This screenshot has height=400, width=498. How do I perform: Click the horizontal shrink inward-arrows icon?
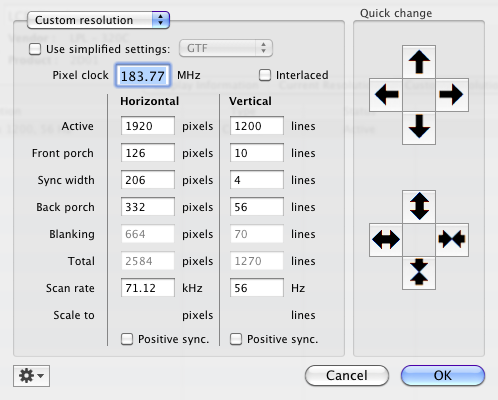point(452,240)
